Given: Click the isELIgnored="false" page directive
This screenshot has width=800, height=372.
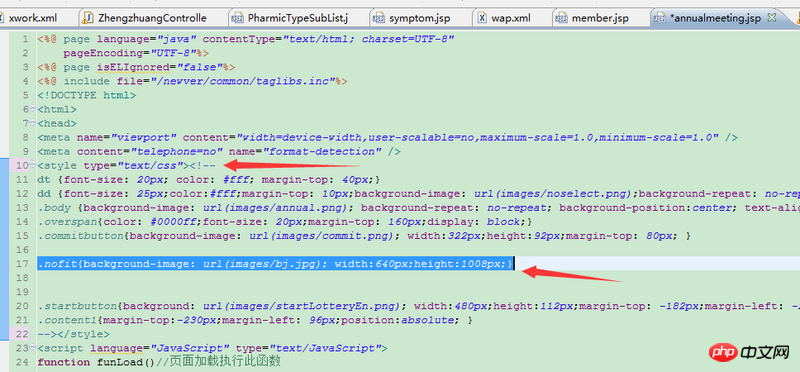Looking at the screenshot, I should pos(136,67).
